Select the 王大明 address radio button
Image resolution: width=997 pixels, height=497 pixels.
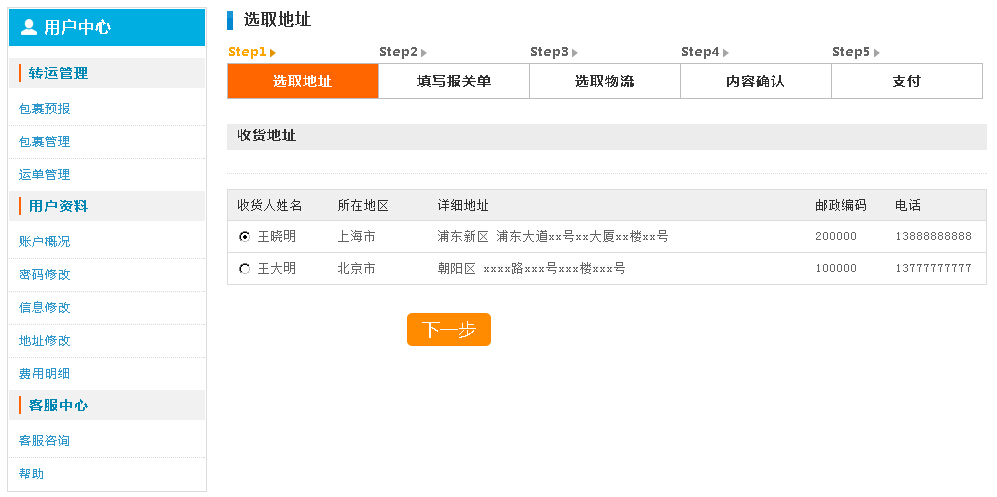[x=244, y=269]
